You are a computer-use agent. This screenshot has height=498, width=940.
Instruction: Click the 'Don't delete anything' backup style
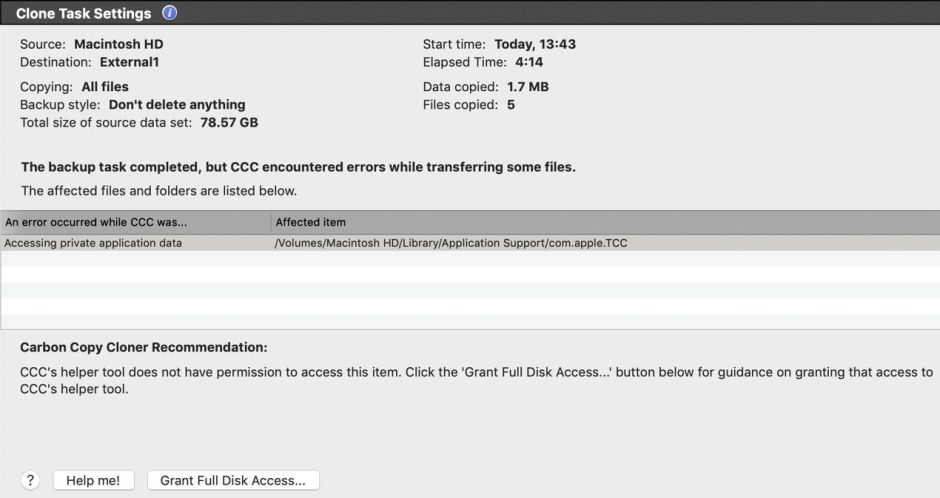[x=177, y=104]
